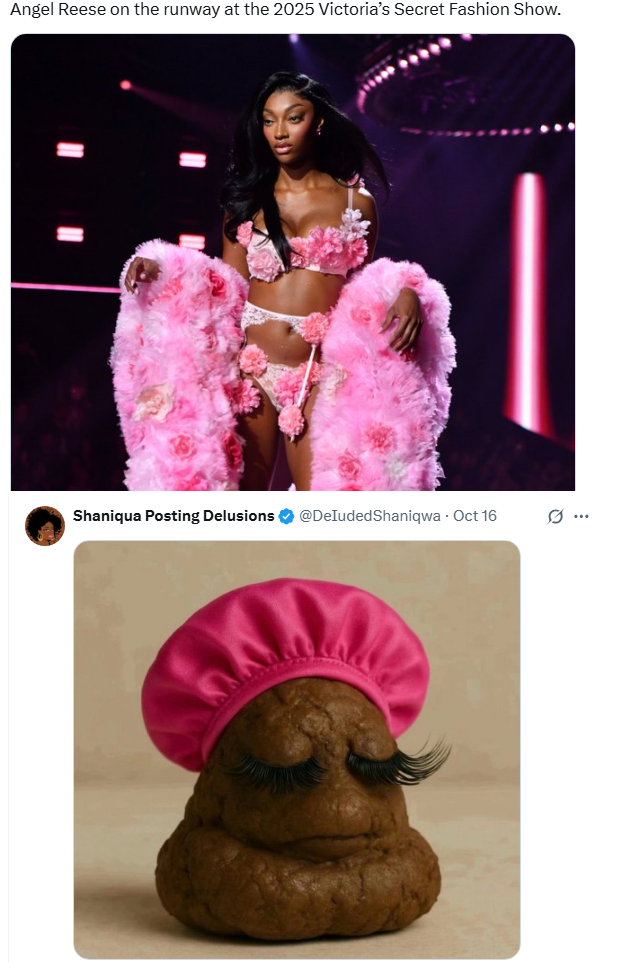
Task: Open the Shaniqua Posting Delusions profile avatar
Action: point(45,526)
